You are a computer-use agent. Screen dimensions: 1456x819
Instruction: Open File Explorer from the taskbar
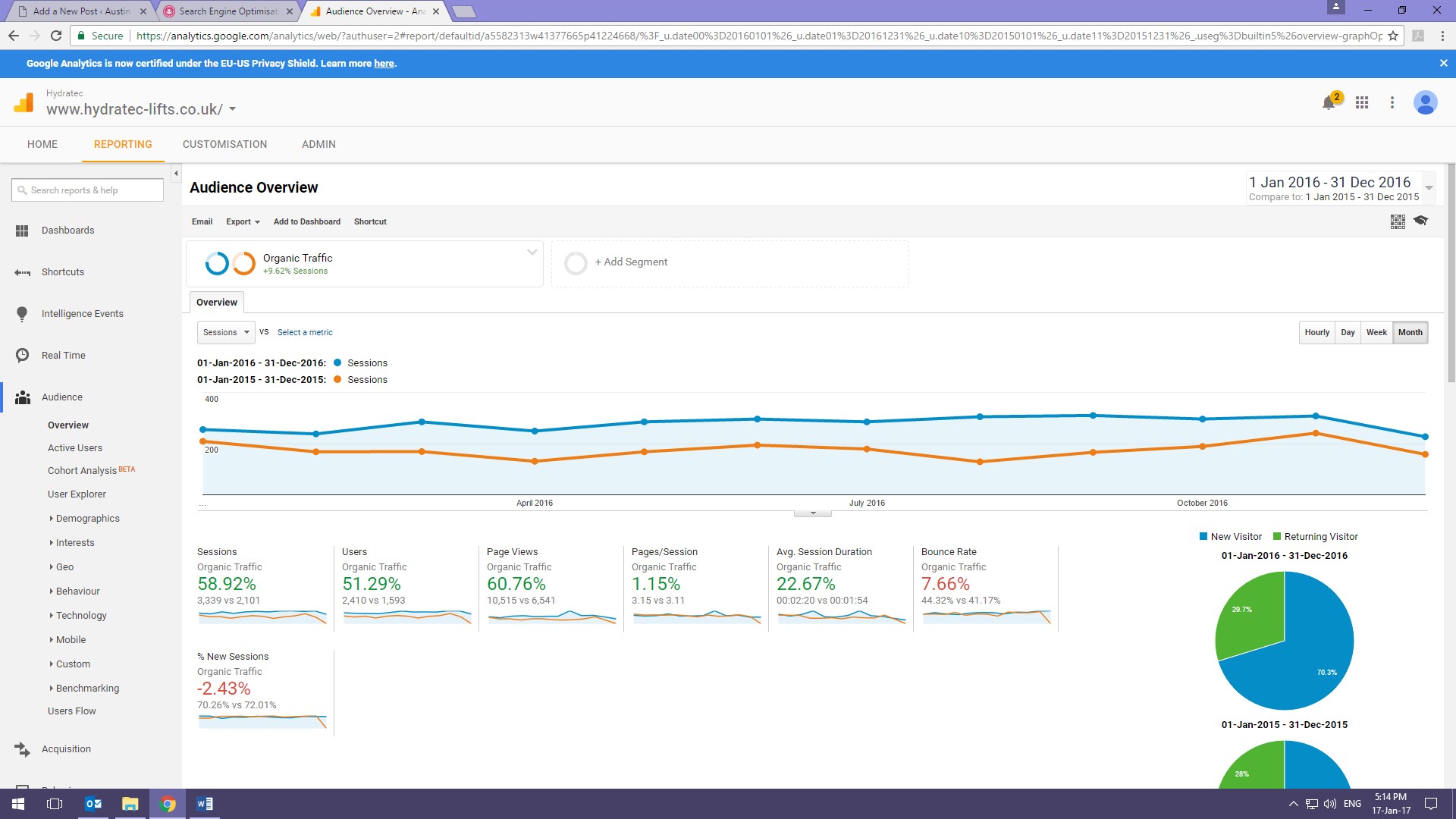pyautogui.click(x=130, y=804)
